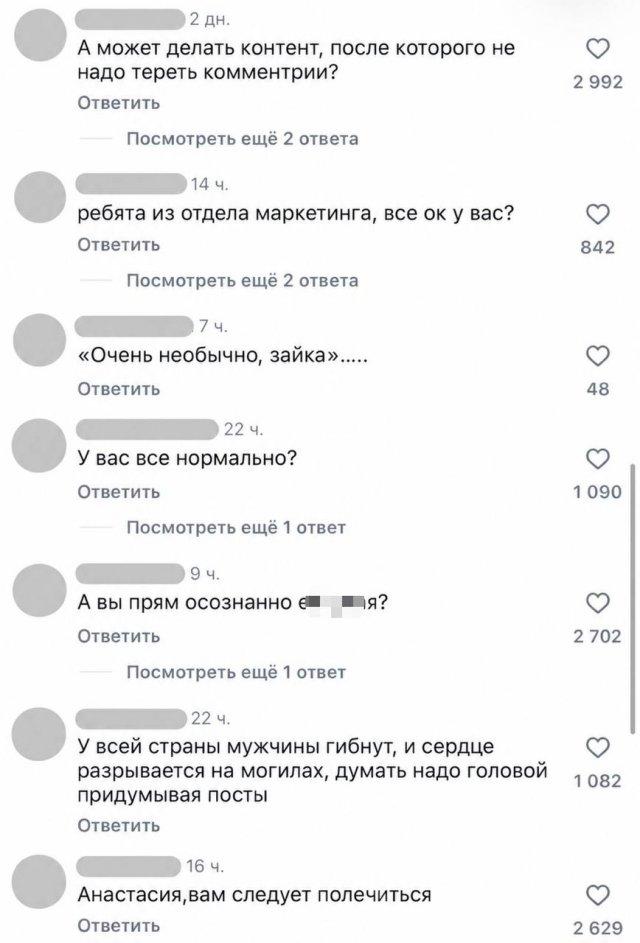Image resolution: width=640 pixels, height=943 pixels.
Task: Like the marketing department comment
Action: pos(598,215)
